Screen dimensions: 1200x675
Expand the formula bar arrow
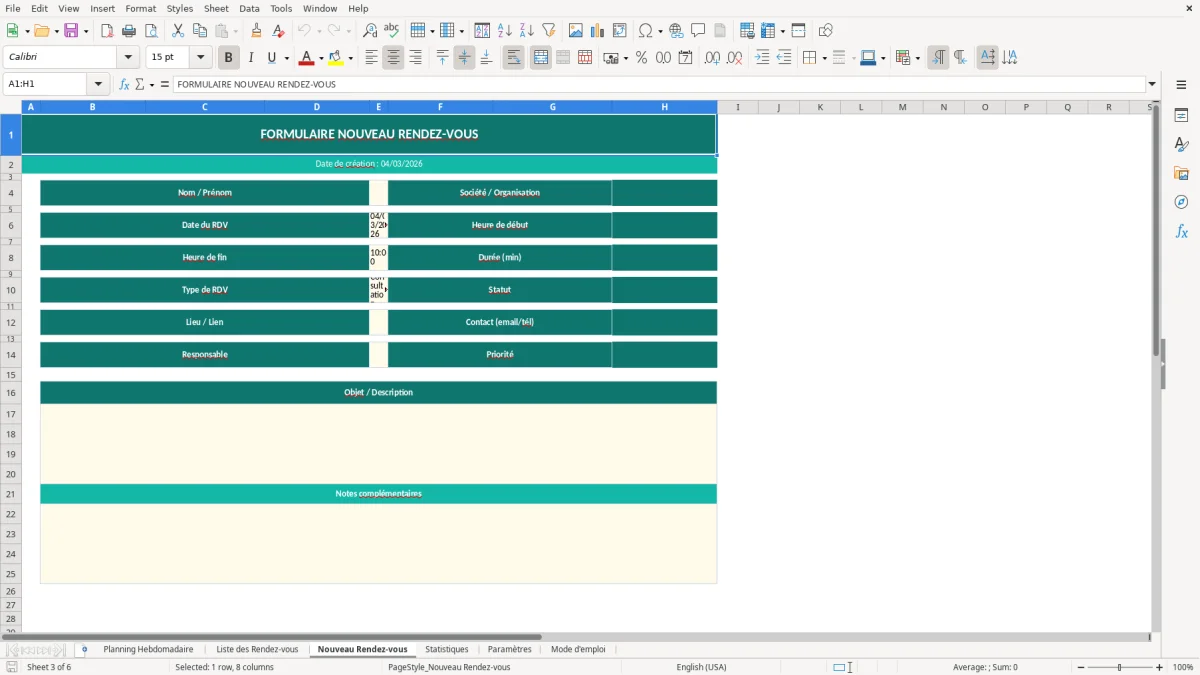click(x=1152, y=84)
